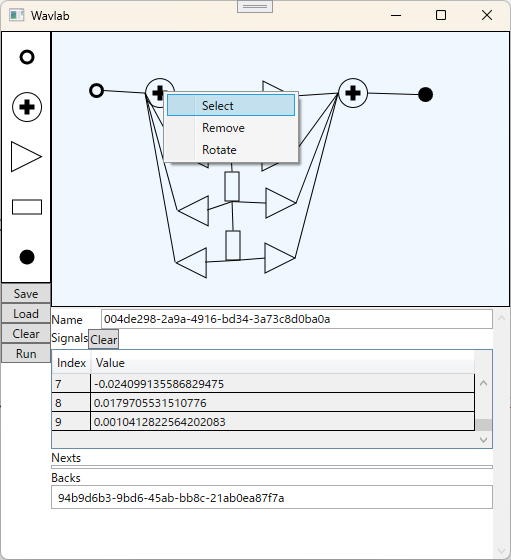
Task: Click the lowest rectangle delay node
Action: [x=233, y=245]
